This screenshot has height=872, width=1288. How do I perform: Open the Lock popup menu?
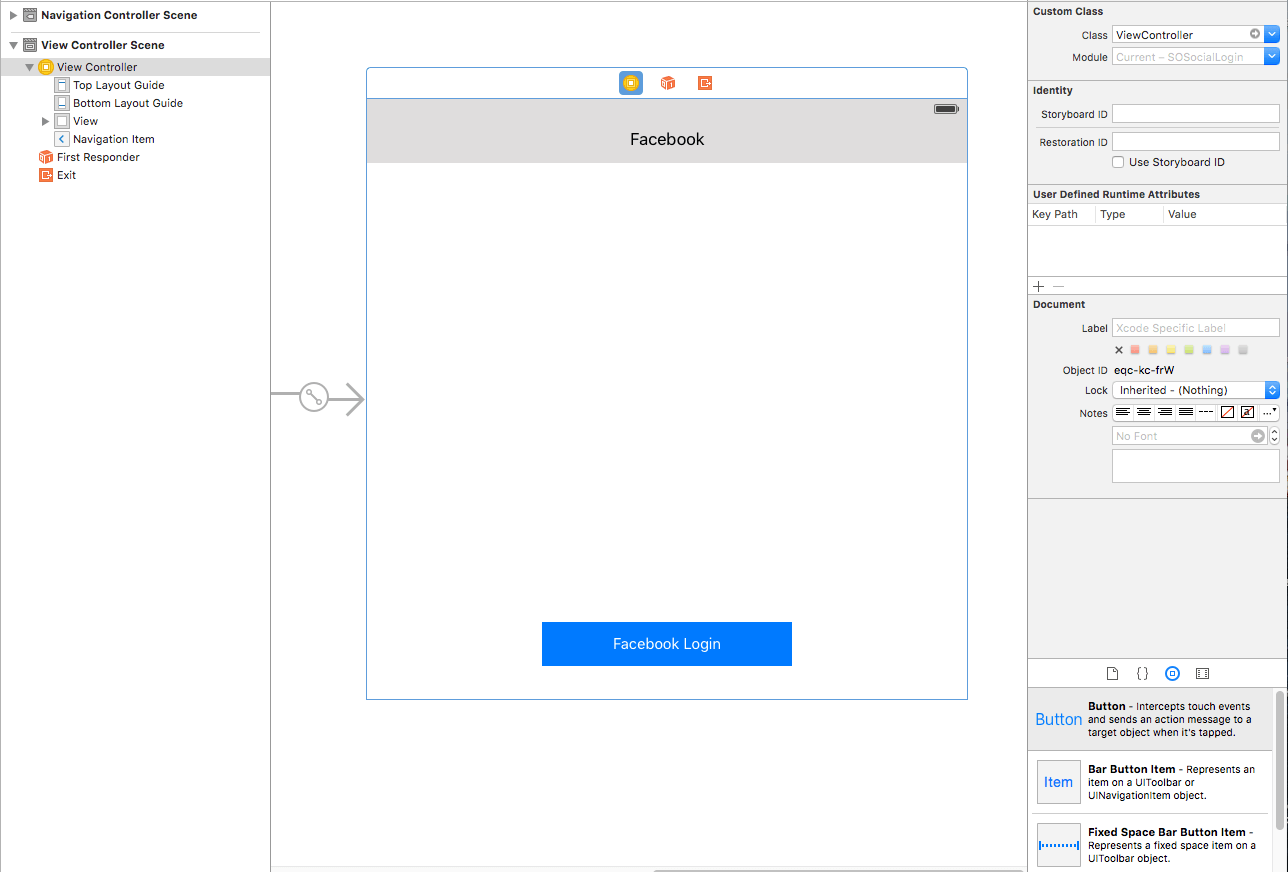(x=1196, y=390)
